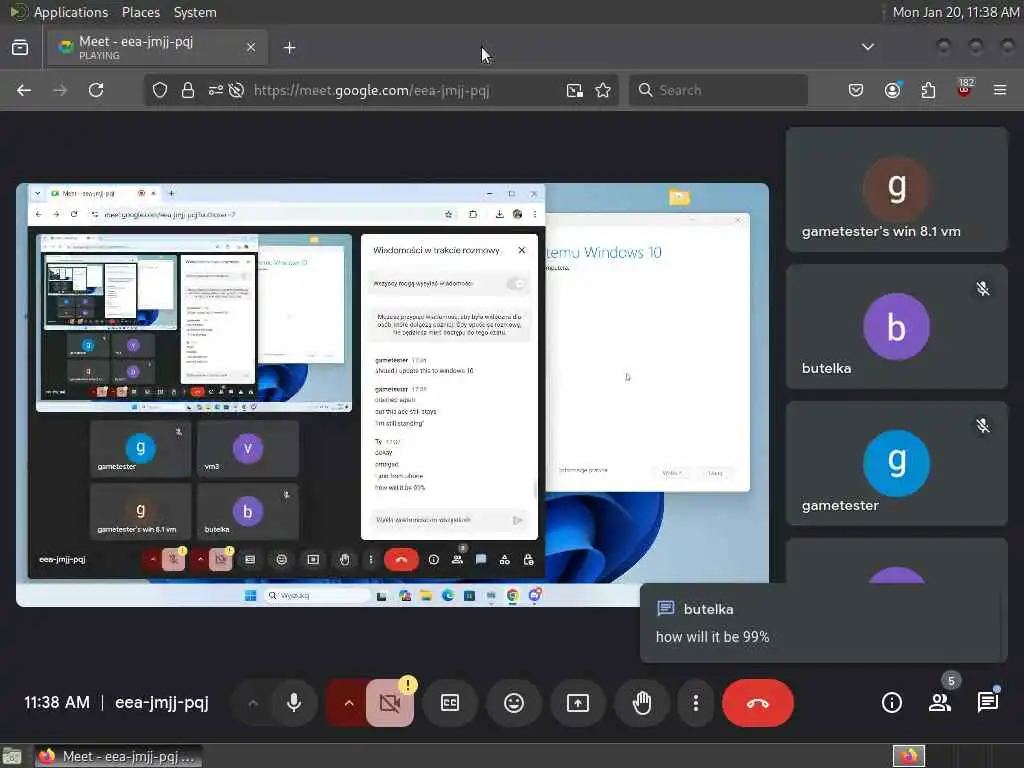Open the System menu
The width and height of the screenshot is (1024, 768).
tap(195, 12)
